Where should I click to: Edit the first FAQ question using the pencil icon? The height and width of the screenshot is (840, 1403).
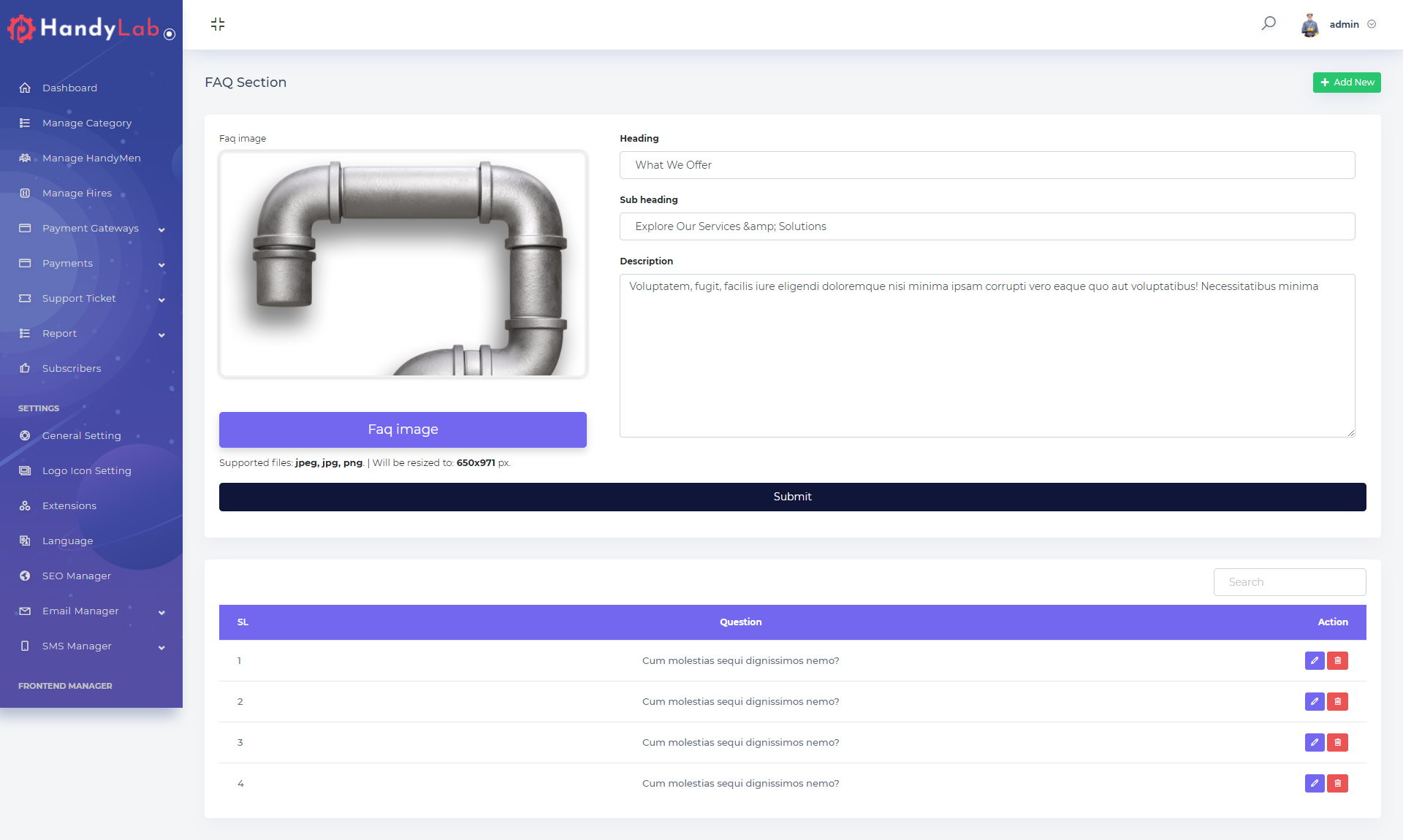(1314, 660)
